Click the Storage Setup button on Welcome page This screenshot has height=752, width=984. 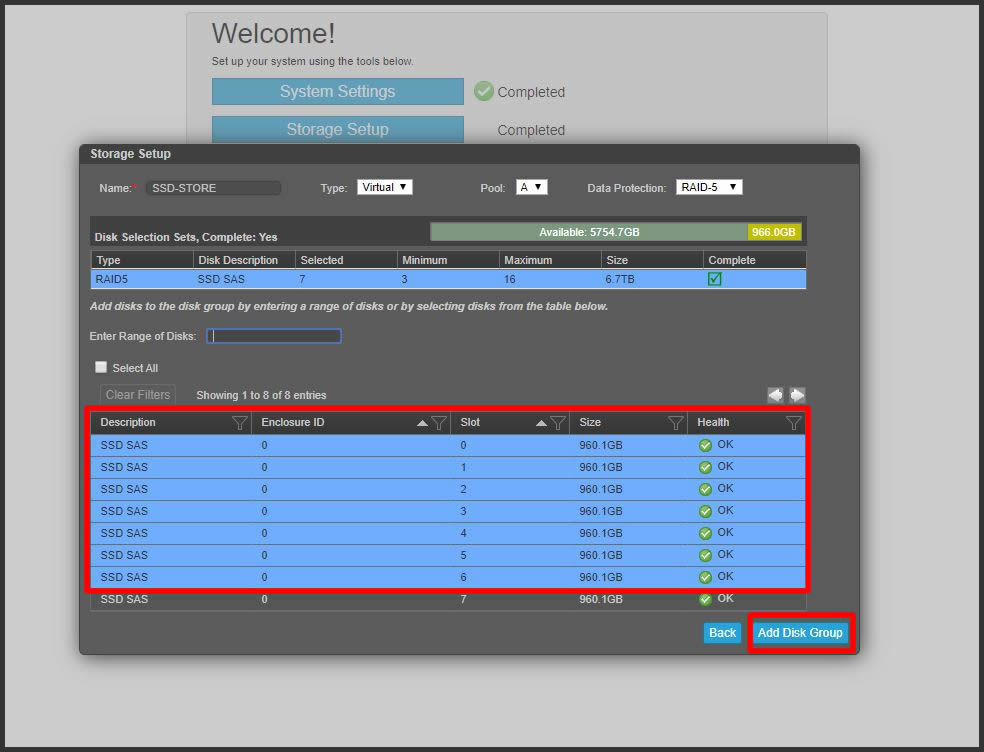(x=338, y=129)
